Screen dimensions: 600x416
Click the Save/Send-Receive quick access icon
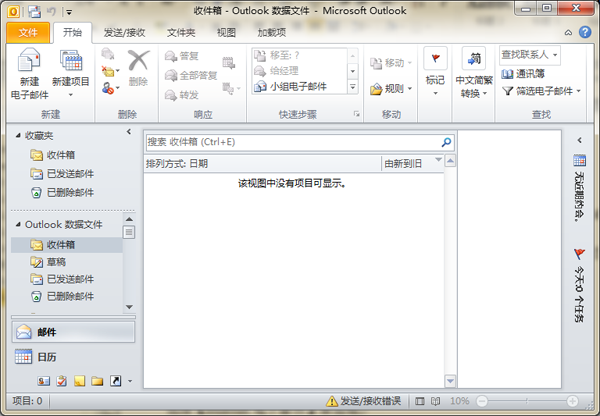tap(34, 11)
